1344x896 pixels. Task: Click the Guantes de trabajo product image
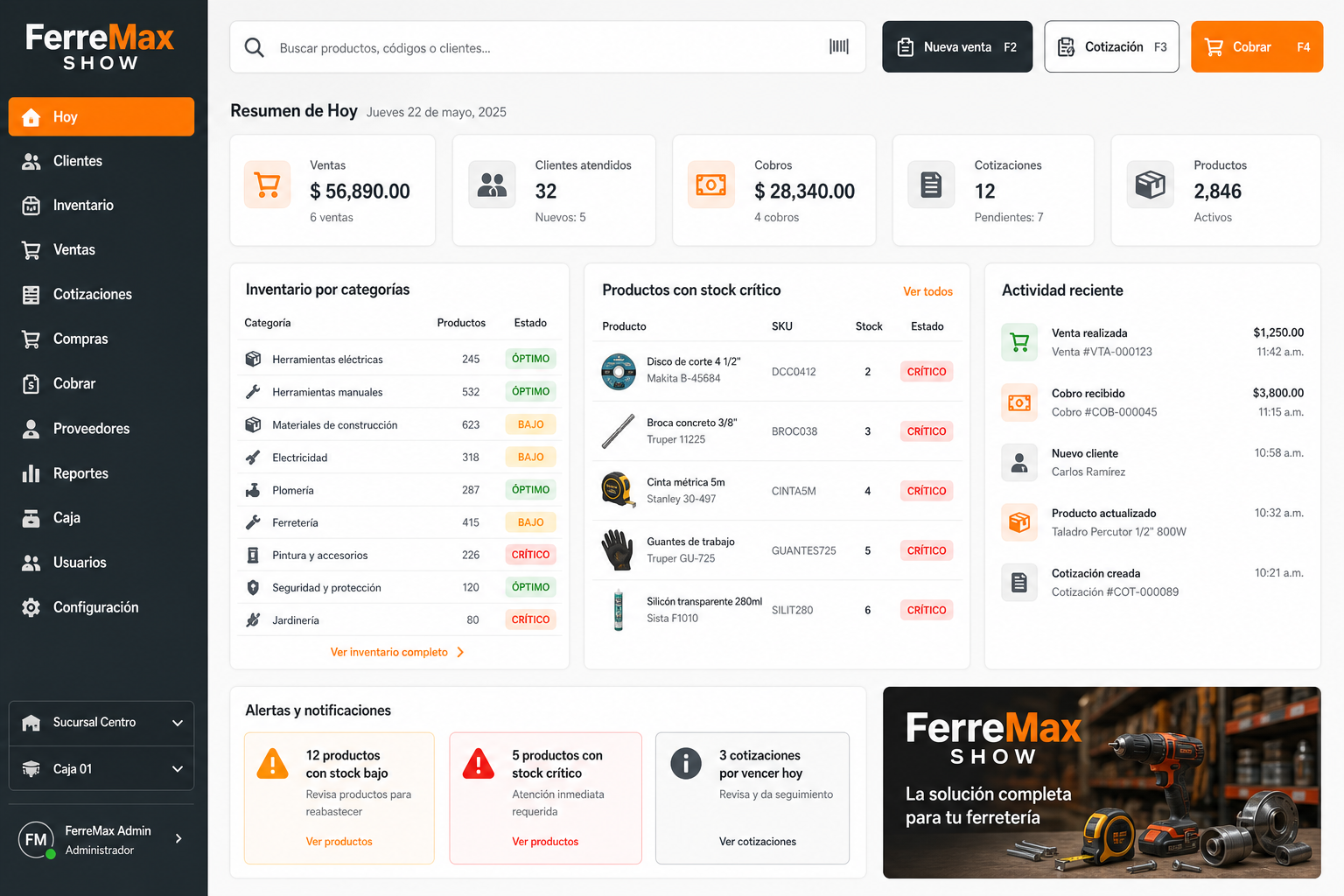click(618, 549)
